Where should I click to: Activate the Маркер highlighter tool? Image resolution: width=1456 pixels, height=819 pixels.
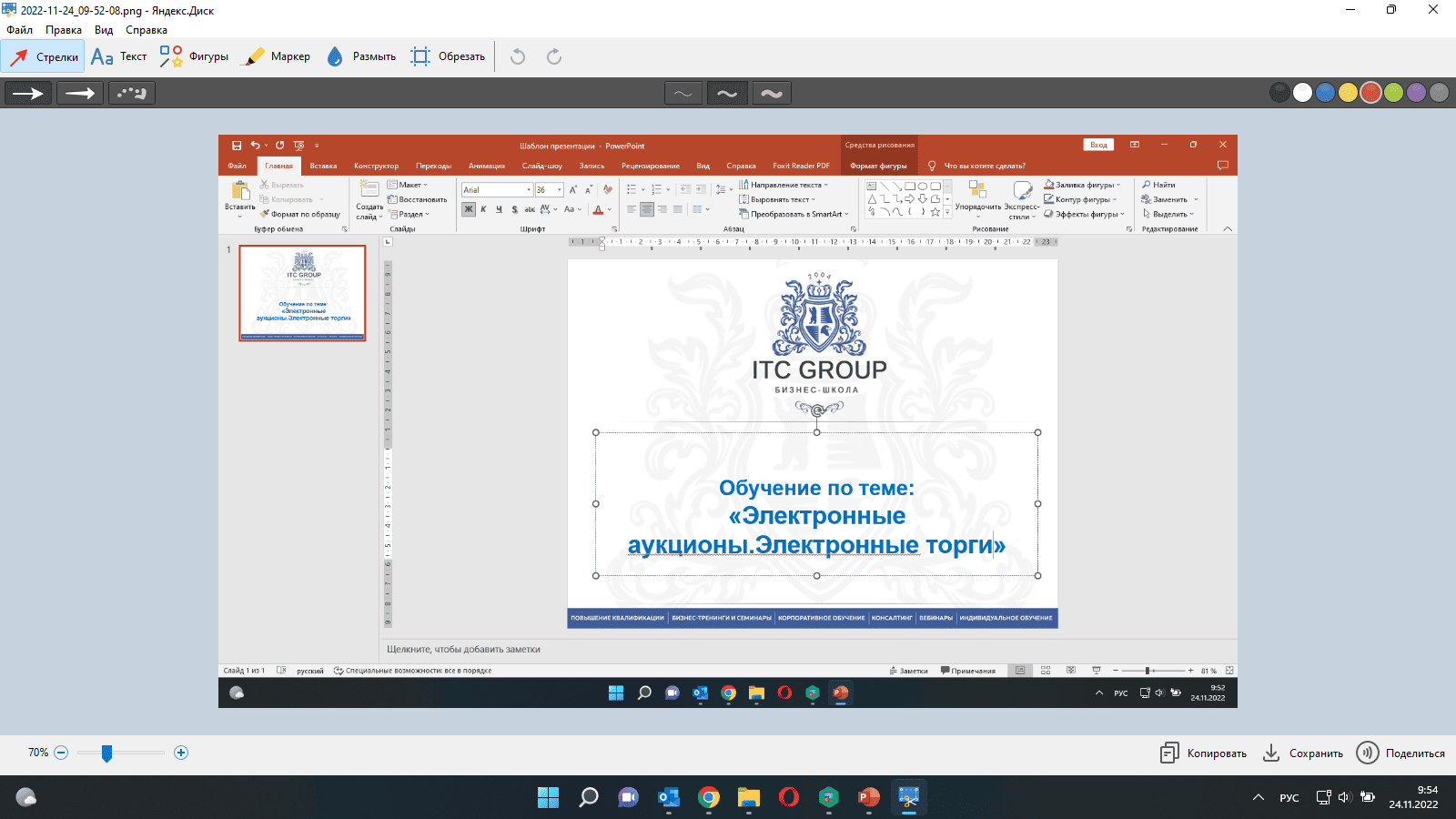[278, 56]
